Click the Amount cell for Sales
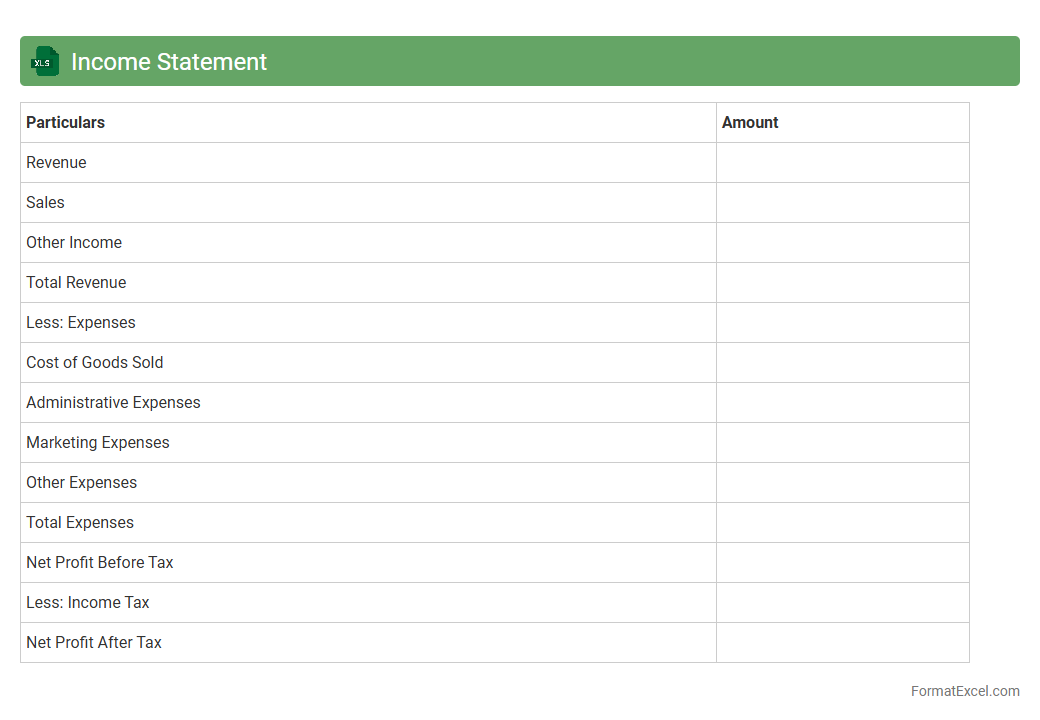The width and height of the screenshot is (1040, 720). (842, 203)
